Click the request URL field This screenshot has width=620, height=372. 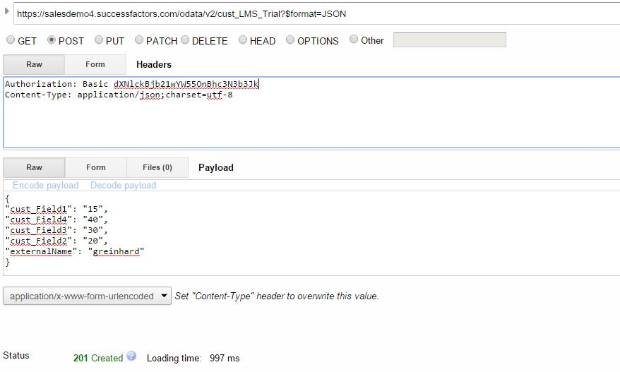(316, 14)
